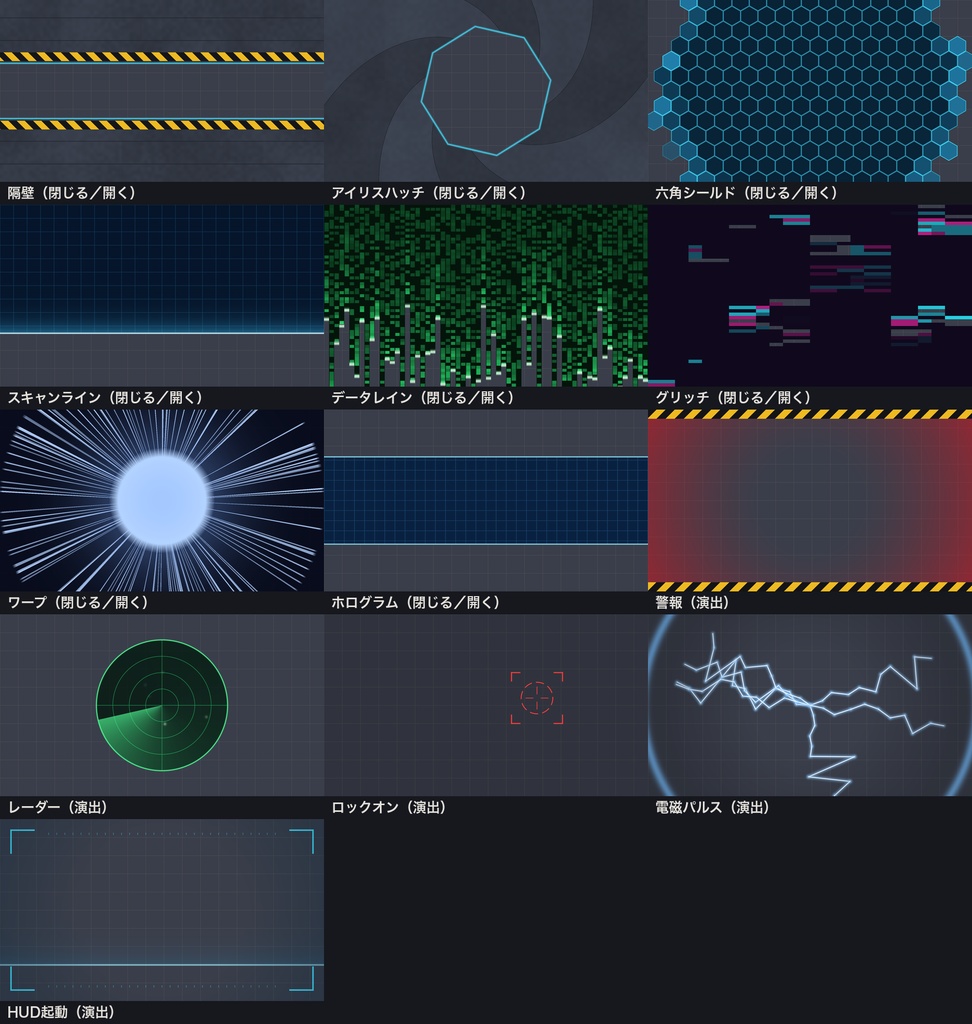Viewport: 972px width, 1024px height.
Task: Click the label レーダー（演出）
Action: coord(57,808)
